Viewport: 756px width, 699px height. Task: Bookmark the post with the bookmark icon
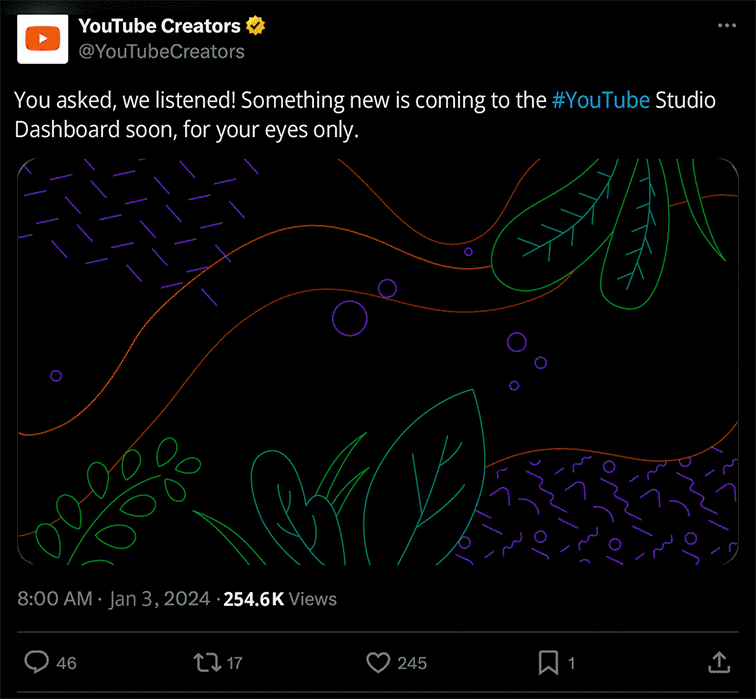tap(548, 662)
